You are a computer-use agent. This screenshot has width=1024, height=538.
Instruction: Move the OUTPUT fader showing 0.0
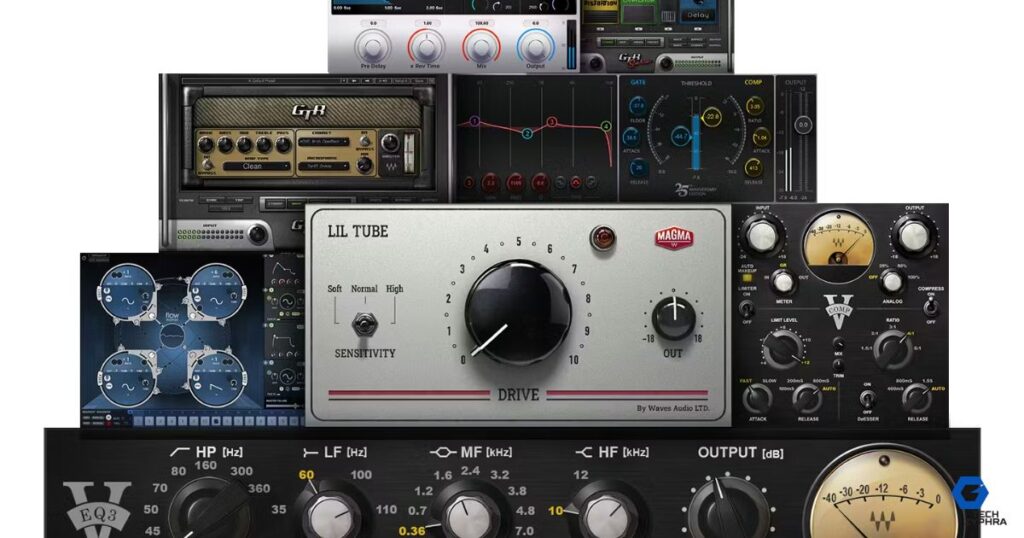[x=803, y=124]
